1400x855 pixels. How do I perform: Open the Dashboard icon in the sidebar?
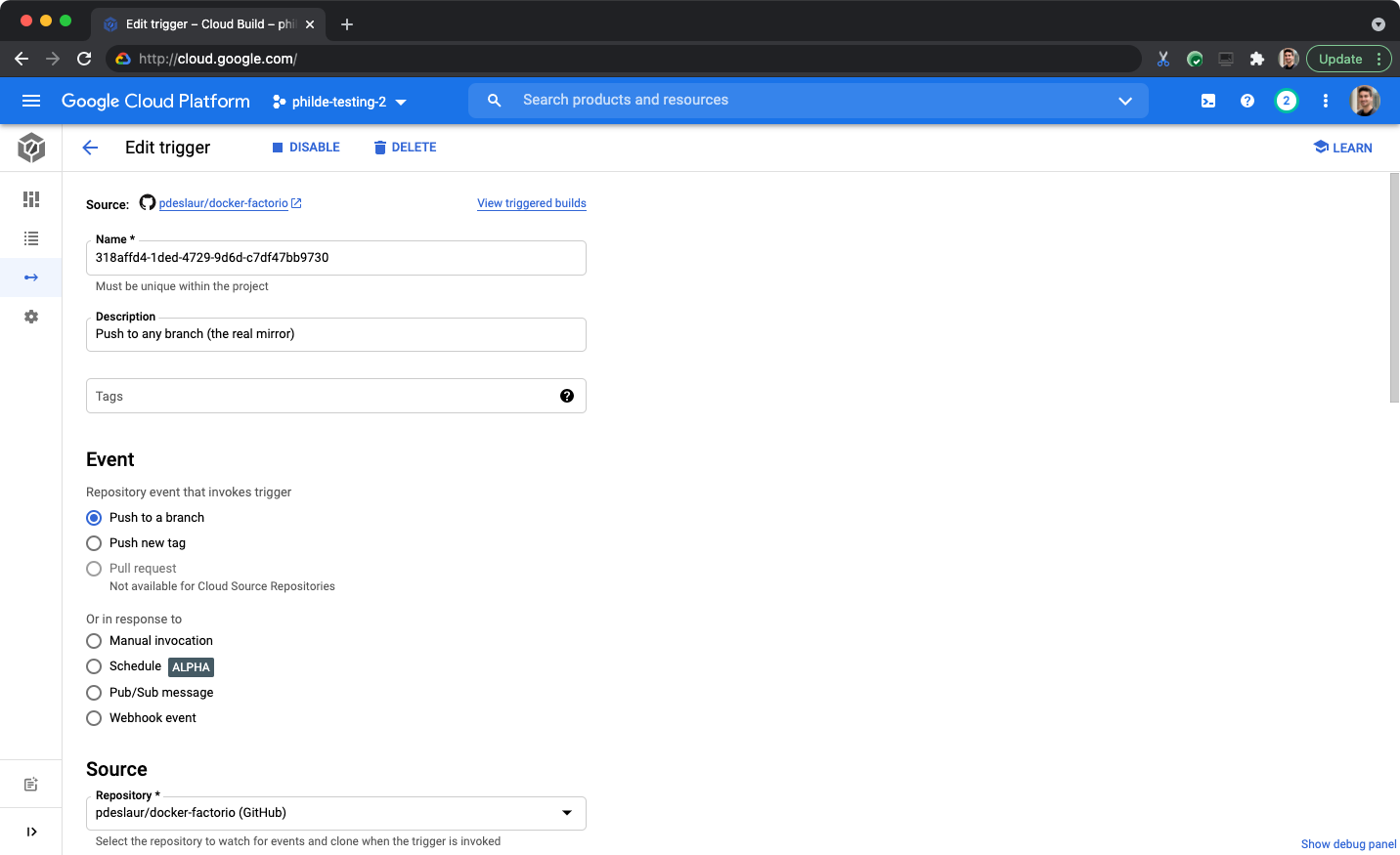coord(31,199)
